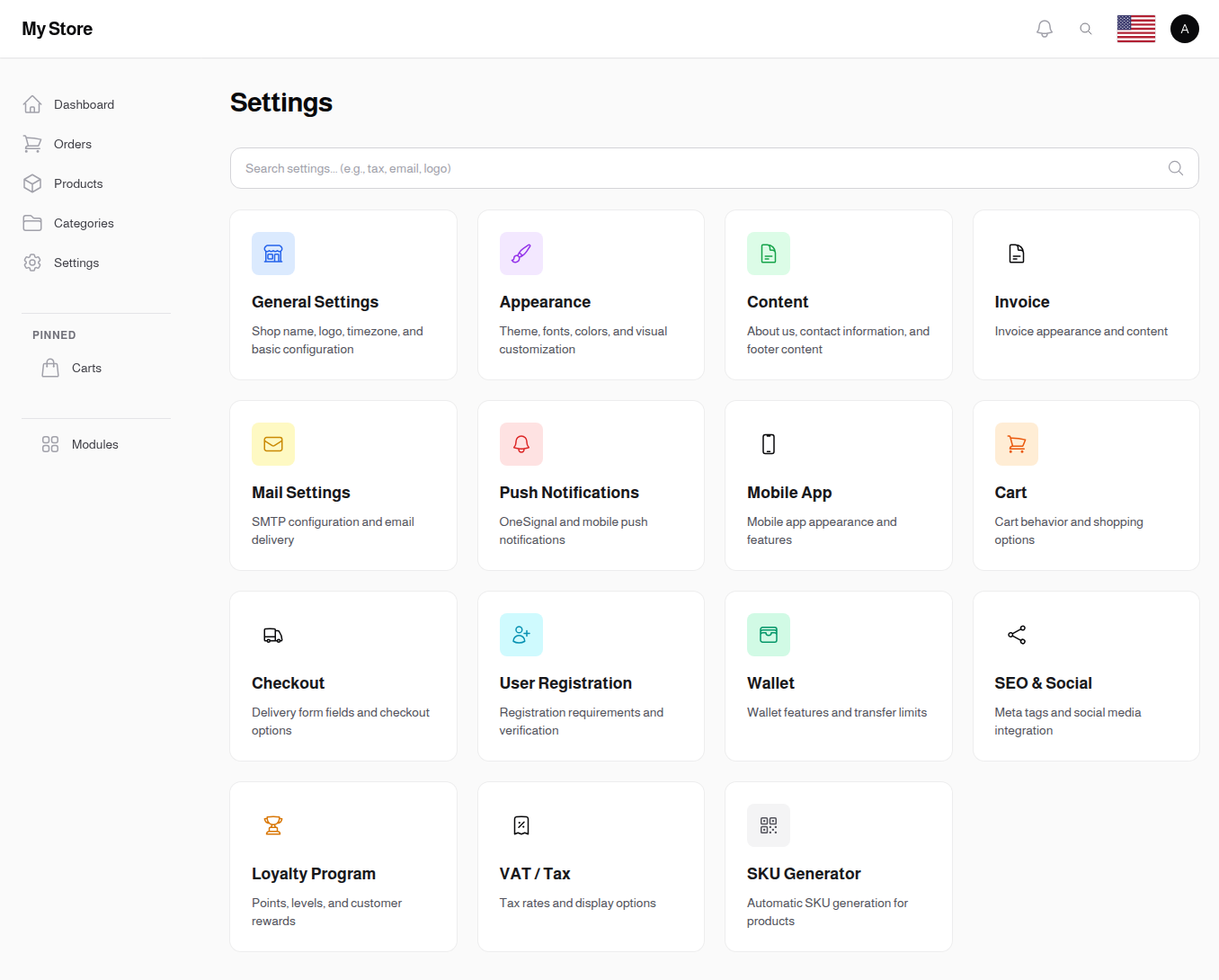Screen dimensions: 1219x980
Task: Change language via the US flag selector
Action: (1135, 28)
